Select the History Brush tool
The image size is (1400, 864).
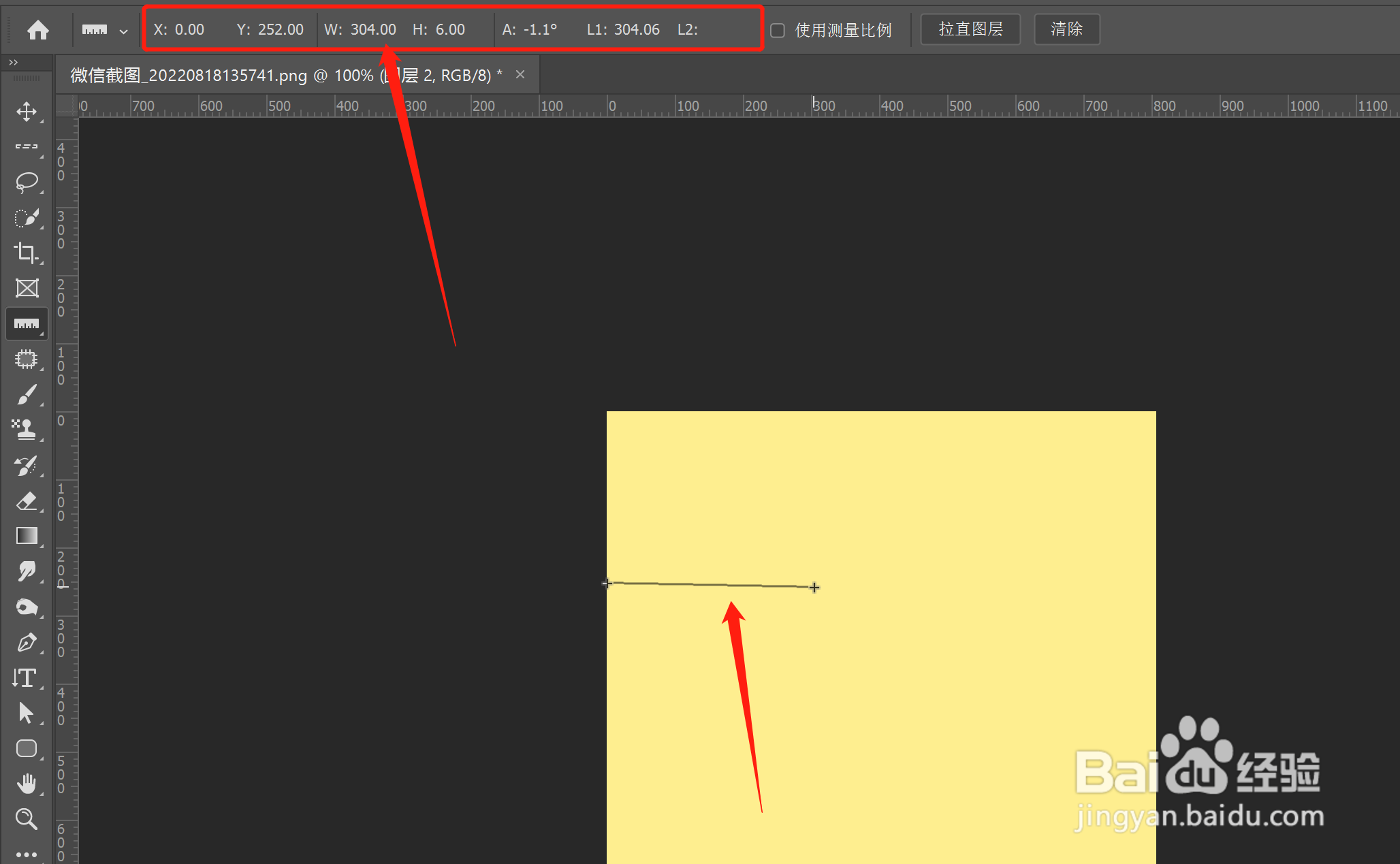coord(27,466)
